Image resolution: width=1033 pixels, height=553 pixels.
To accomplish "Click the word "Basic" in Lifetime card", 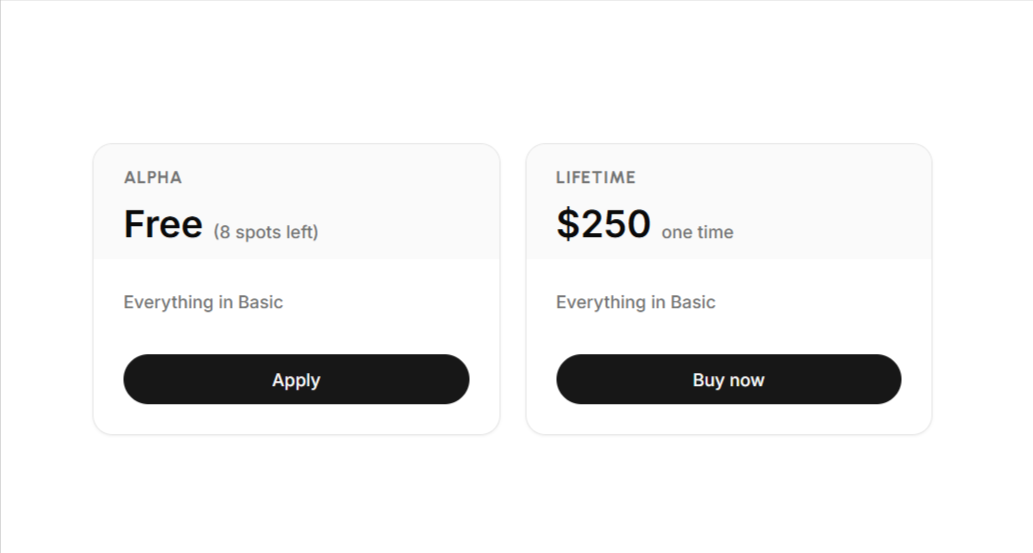I will click(x=693, y=302).
